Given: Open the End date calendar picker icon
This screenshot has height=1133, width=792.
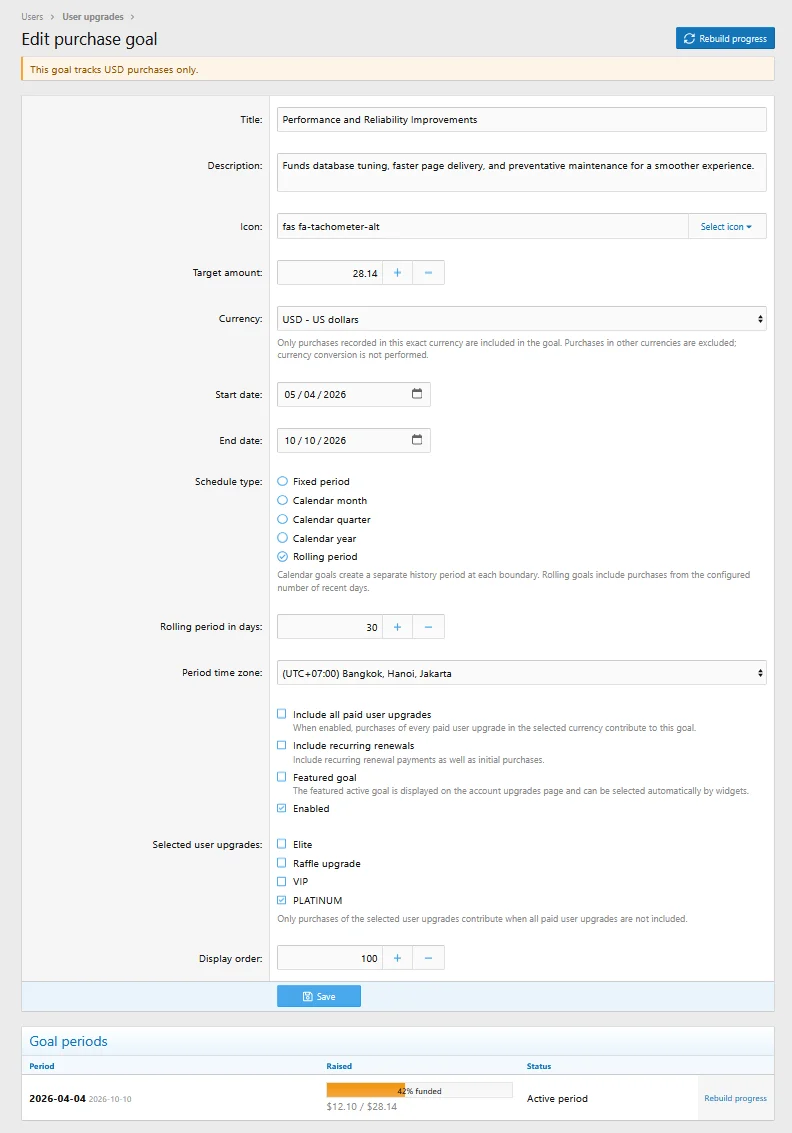Looking at the screenshot, I should (x=417, y=440).
